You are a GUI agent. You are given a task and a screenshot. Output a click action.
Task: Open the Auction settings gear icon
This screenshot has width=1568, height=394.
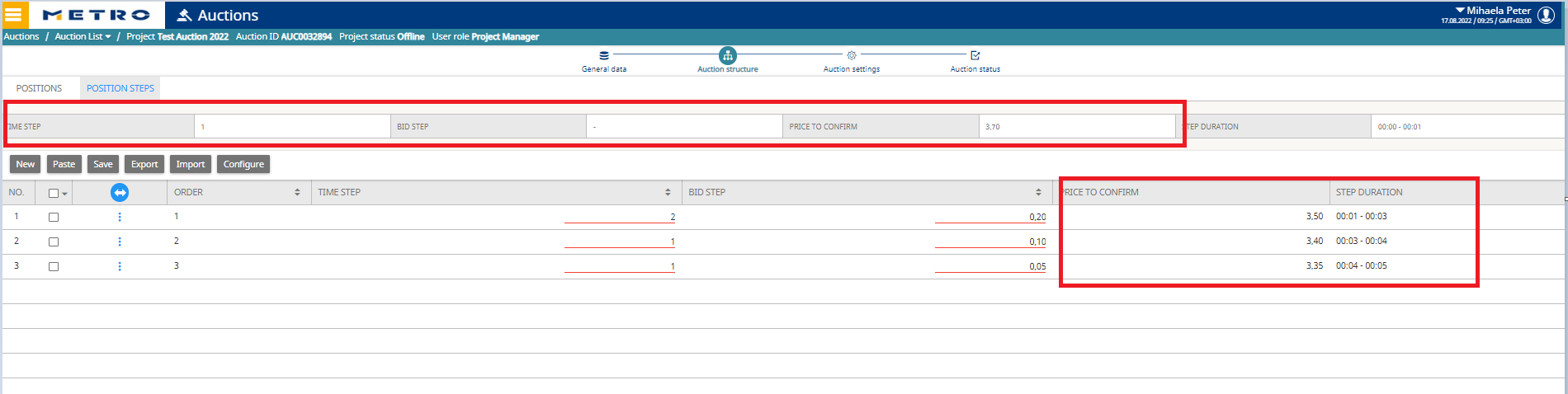[852, 56]
